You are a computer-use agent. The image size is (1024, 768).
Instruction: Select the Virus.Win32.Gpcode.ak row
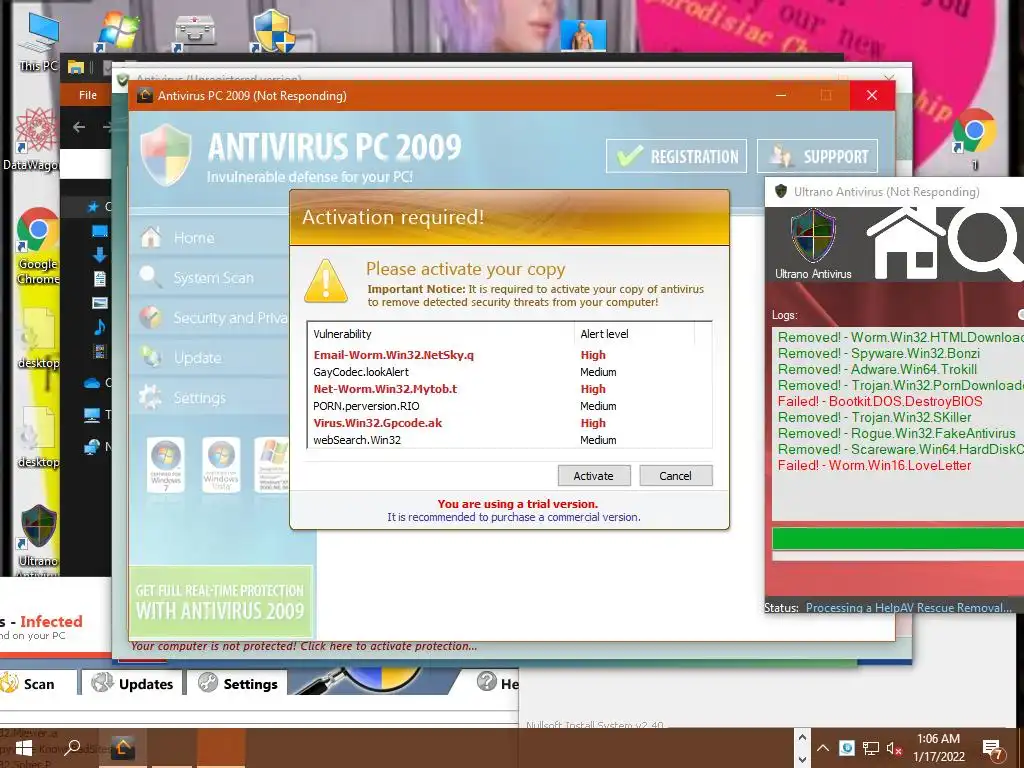pyautogui.click(x=509, y=423)
